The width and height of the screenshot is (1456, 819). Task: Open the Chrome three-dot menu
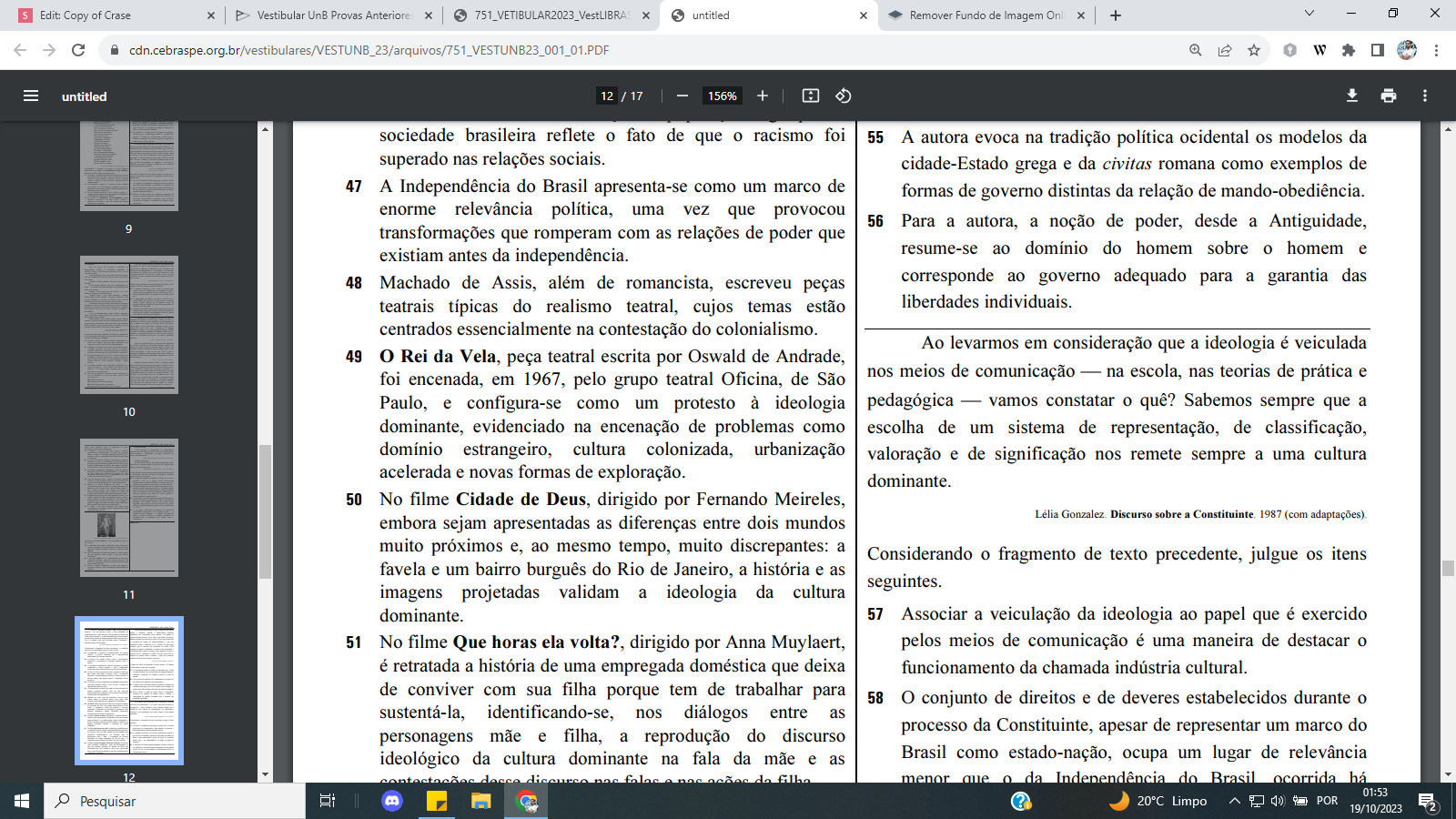(1436, 50)
